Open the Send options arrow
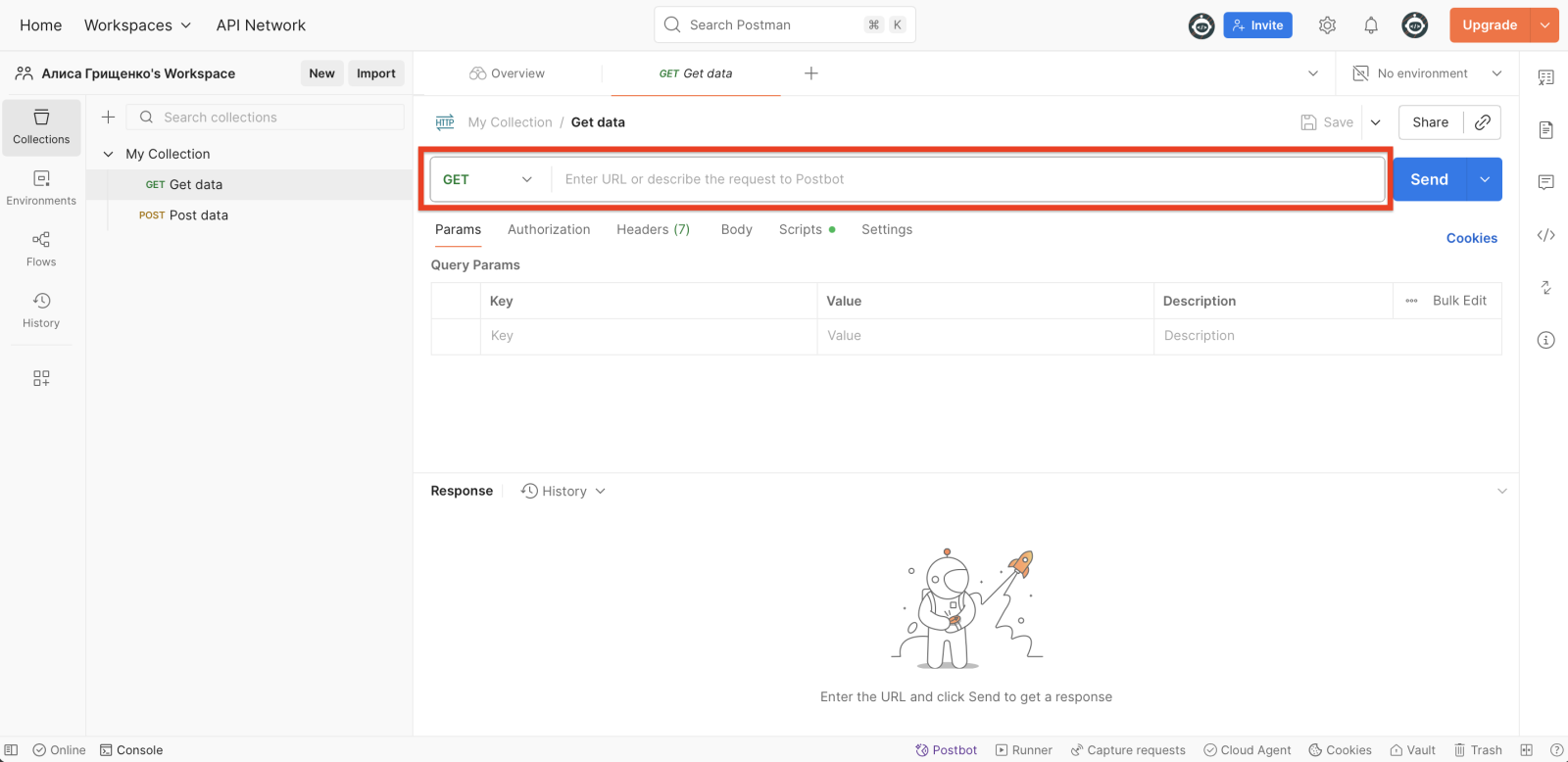The width and height of the screenshot is (1568, 762). click(1485, 179)
